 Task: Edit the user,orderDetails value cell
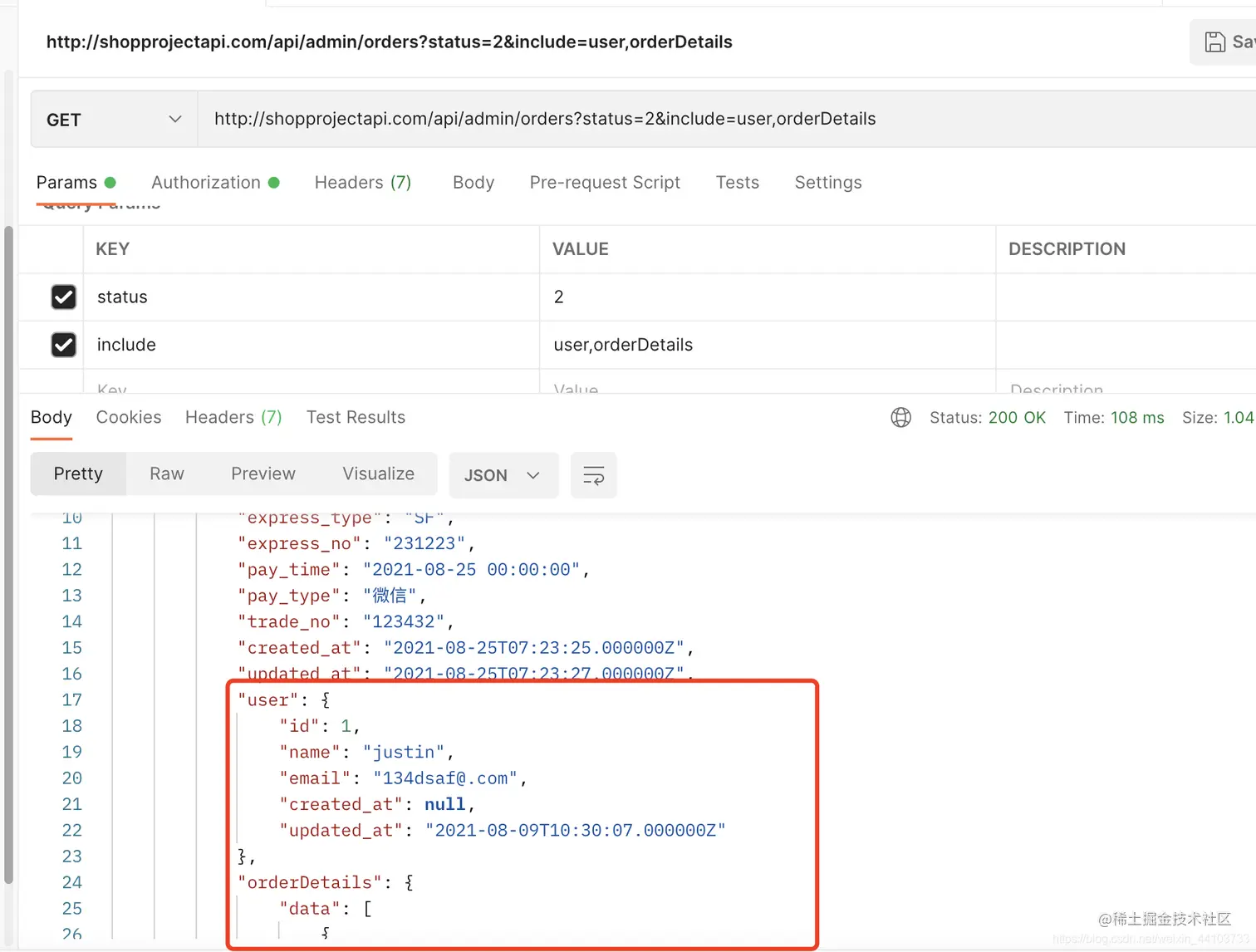pyautogui.click(x=768, y=345)
